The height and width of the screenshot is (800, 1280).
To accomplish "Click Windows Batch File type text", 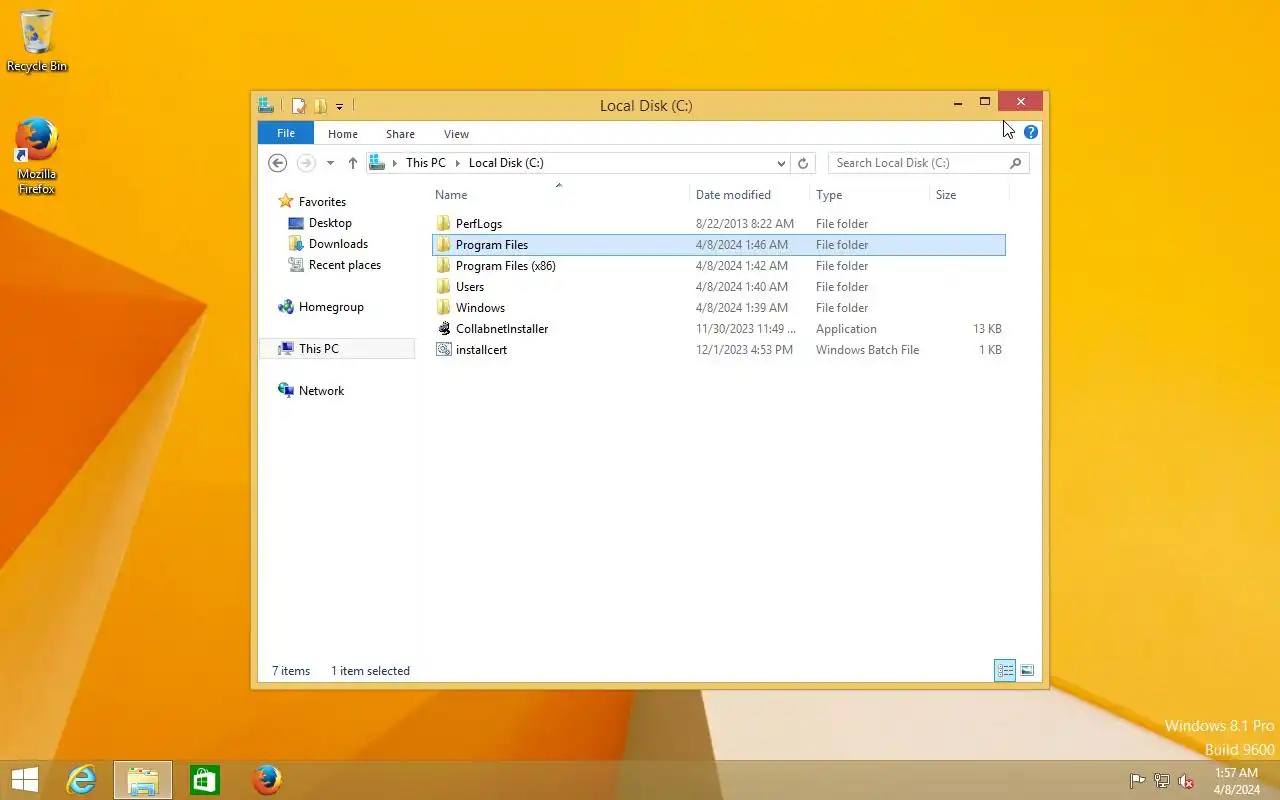I will (x=867, y=350).
